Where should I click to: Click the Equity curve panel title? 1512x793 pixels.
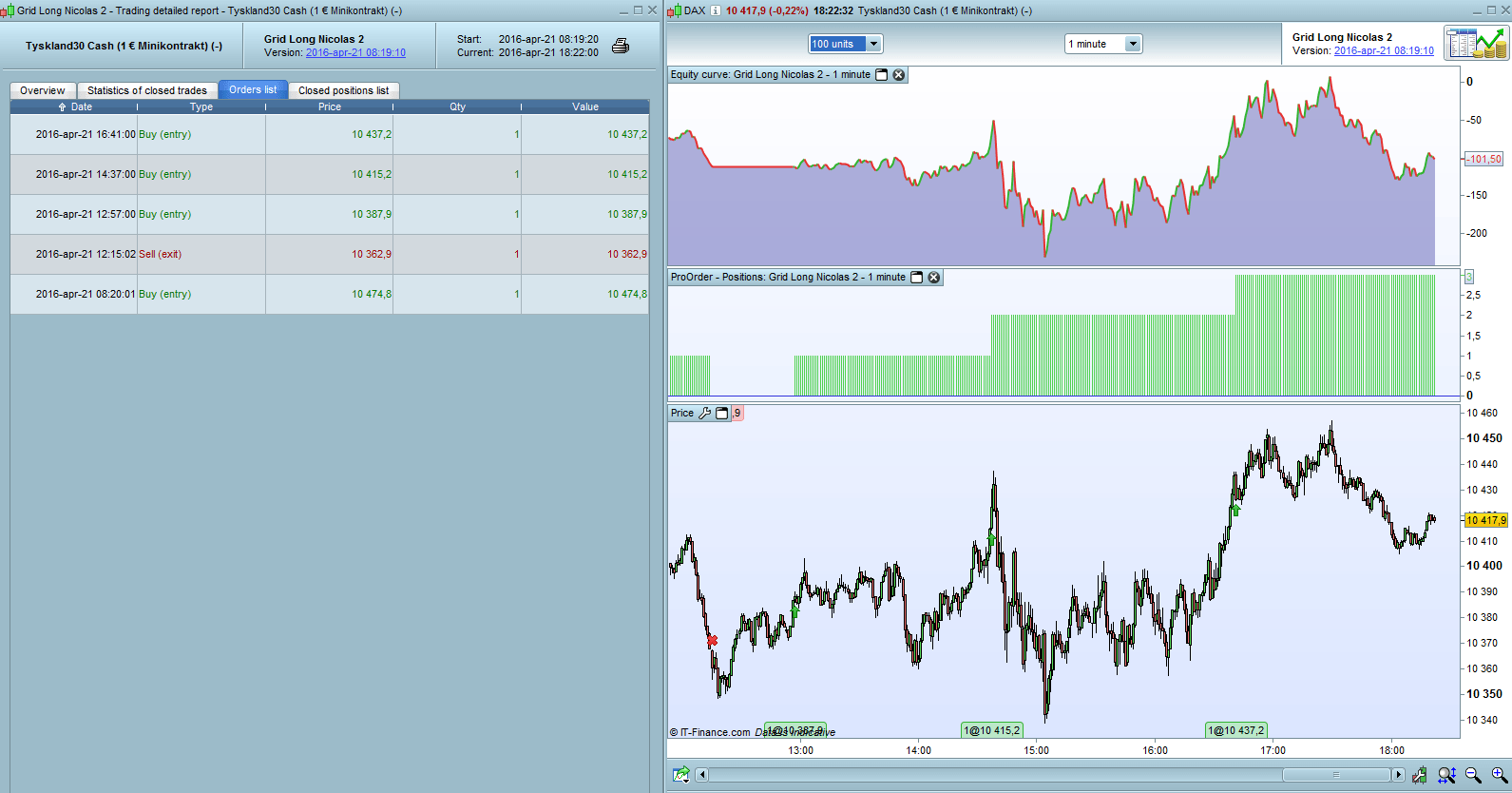click(771, 74)
